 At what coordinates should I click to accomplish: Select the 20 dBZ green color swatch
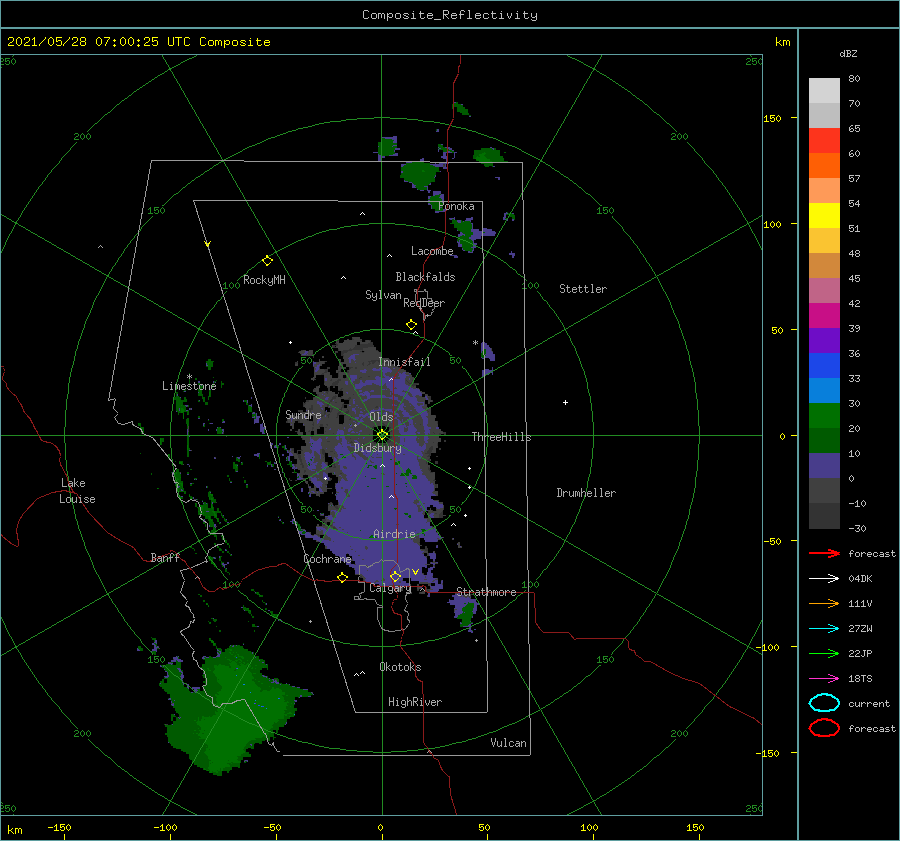tap(824, 416)
